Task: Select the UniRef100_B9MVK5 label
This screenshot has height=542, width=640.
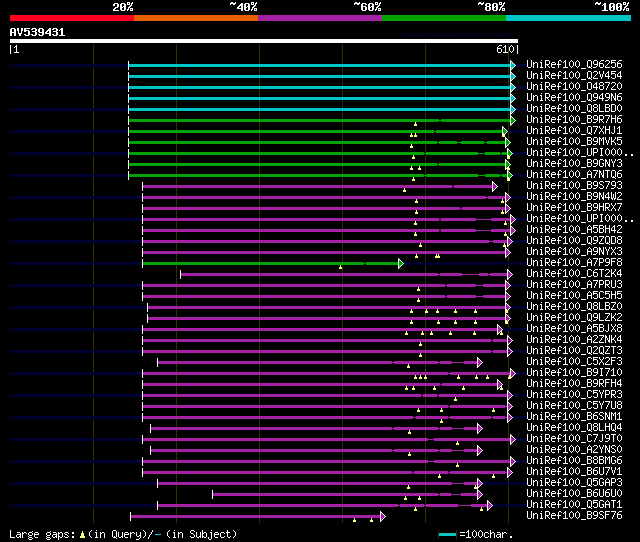Action: click(574, 141)
